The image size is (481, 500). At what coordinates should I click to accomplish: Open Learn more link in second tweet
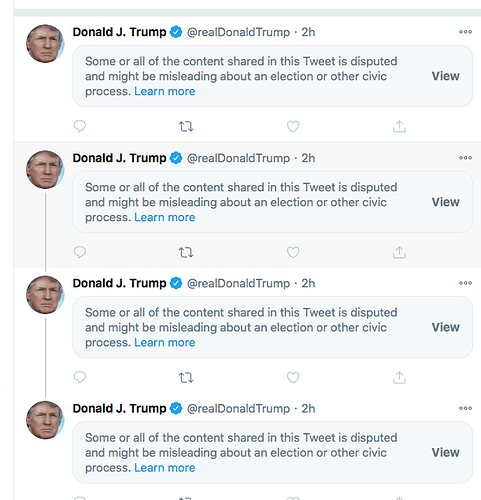tap(165, 217)
